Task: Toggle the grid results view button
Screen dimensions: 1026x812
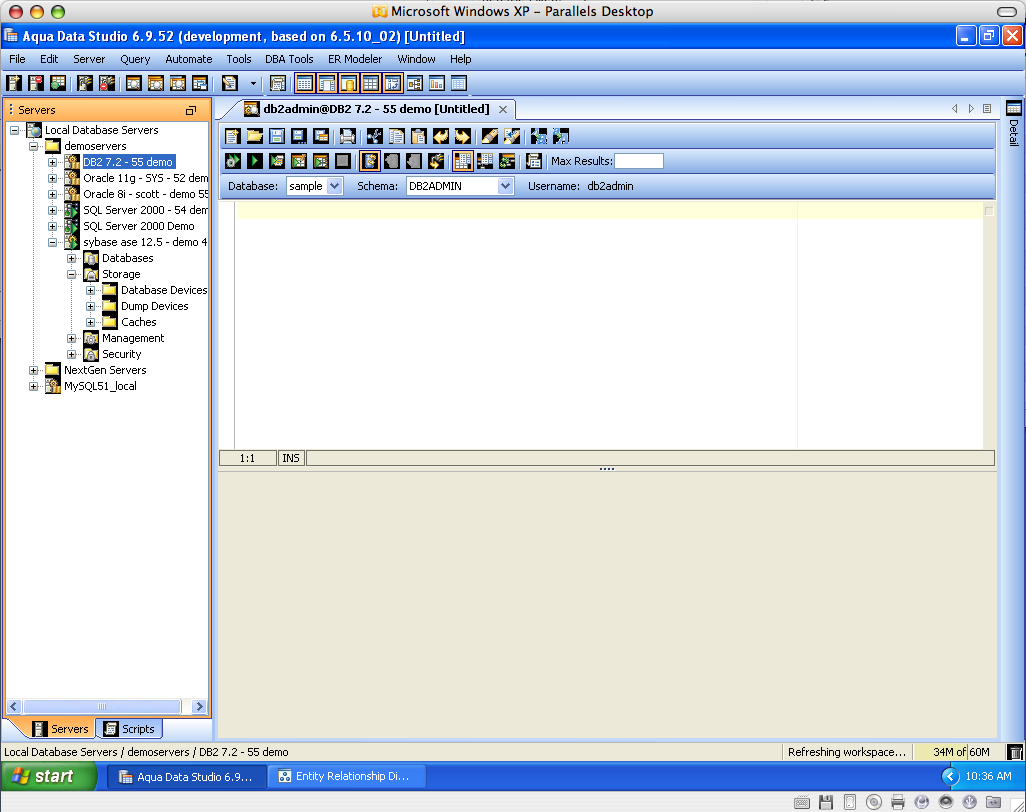Action: (x=463, y=161)
